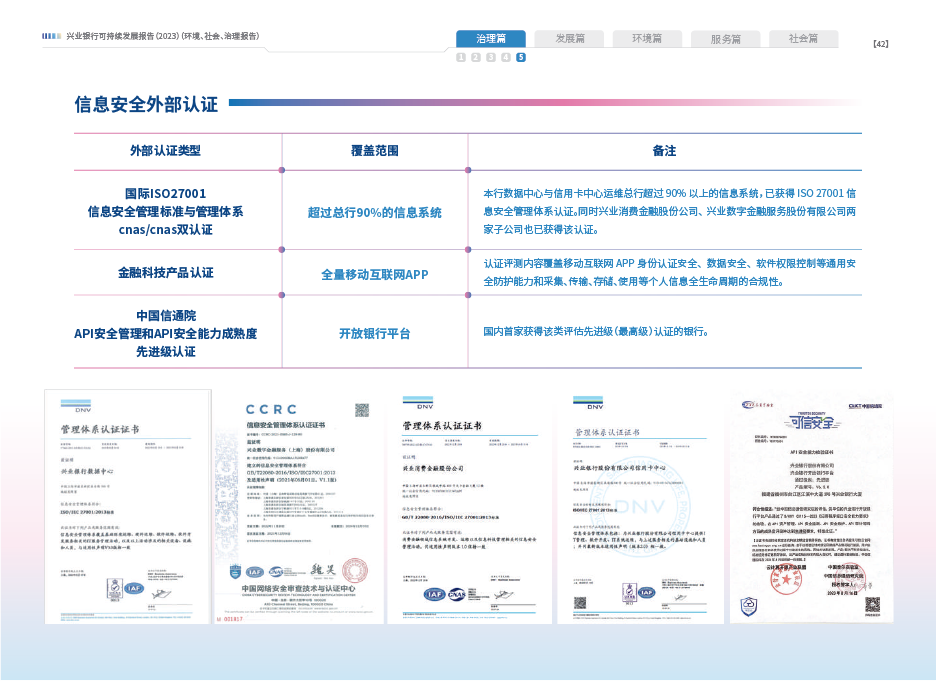Go to the 环境篇 section tab
The image size is (936, 681).
pos(646,39)
